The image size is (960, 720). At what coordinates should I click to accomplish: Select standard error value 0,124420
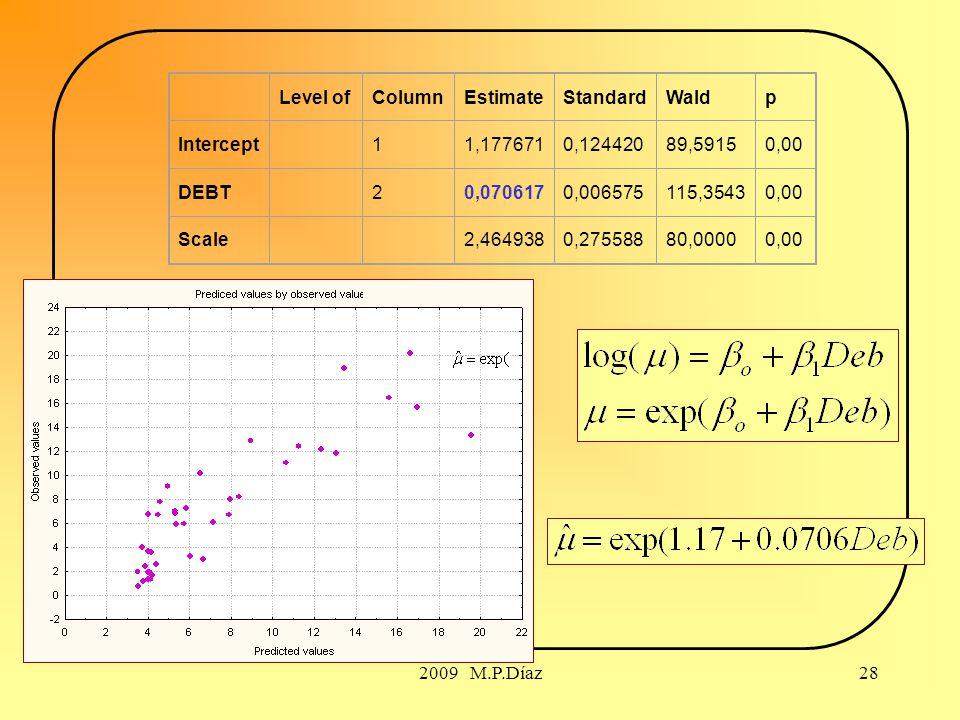(603, 144)
